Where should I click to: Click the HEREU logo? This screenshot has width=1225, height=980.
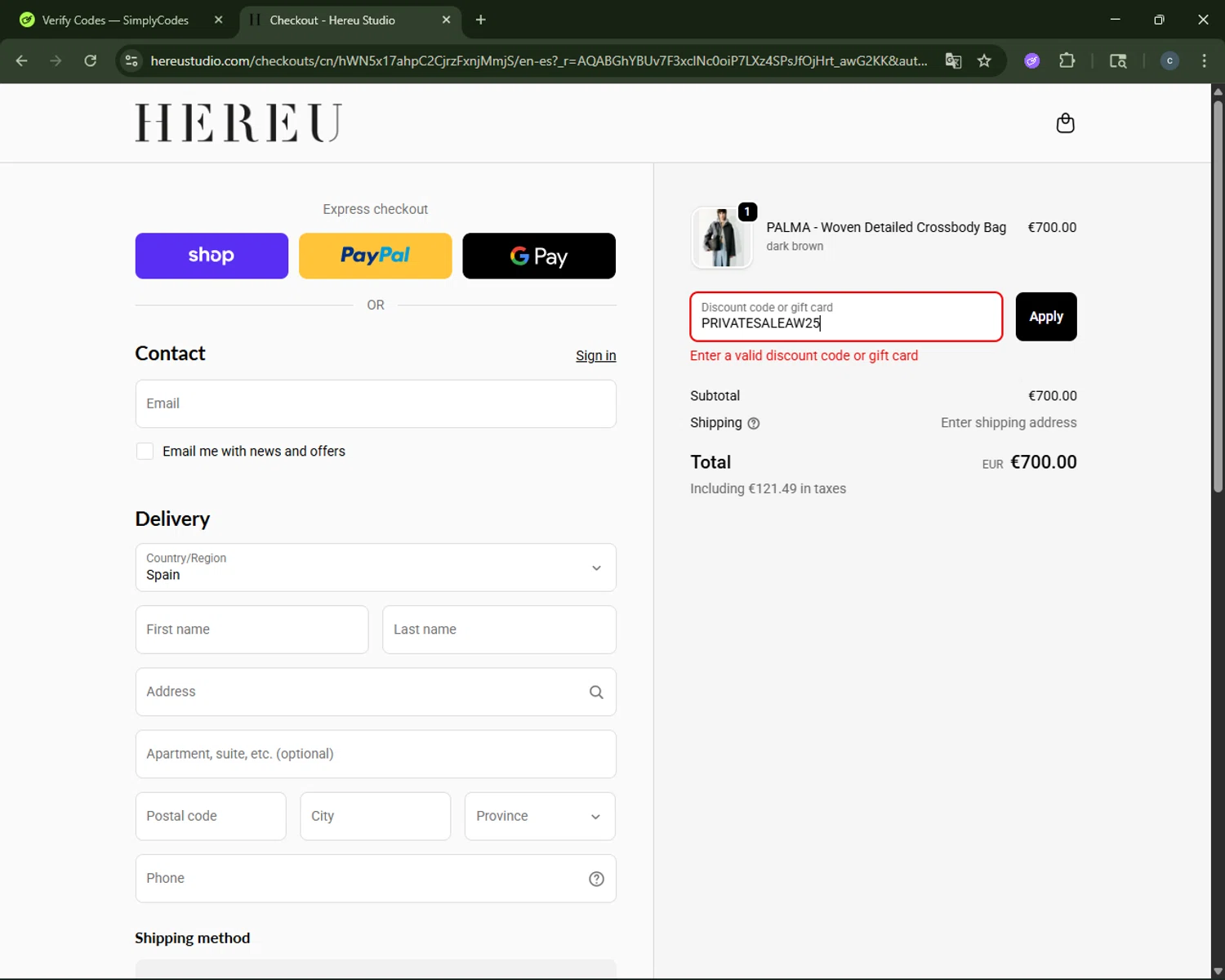point(238,122)
